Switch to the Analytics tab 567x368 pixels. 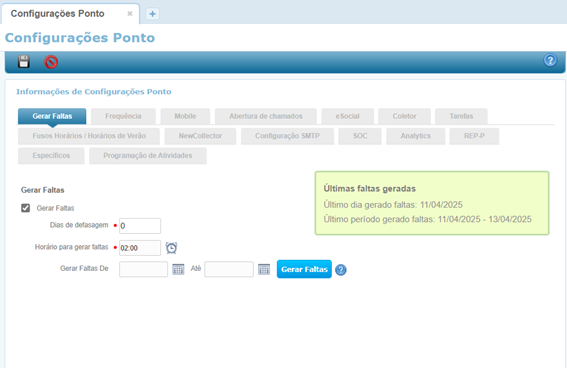(x=416, y=136)
